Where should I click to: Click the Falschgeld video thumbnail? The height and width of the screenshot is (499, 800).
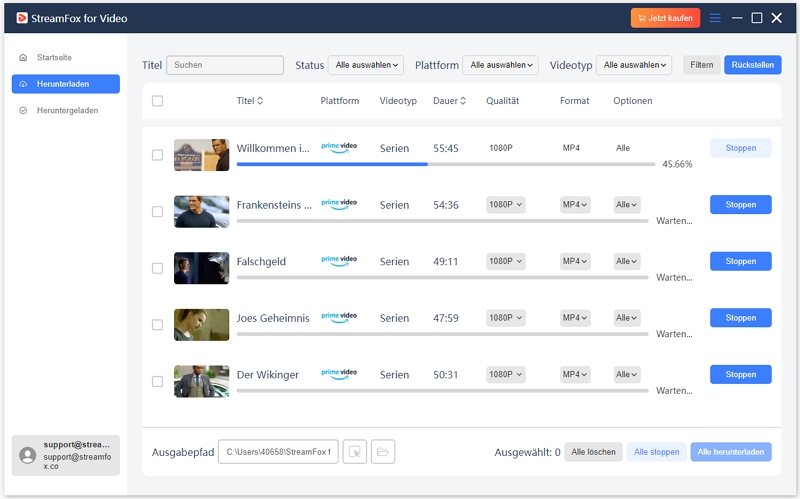click(x=202, y=268)
